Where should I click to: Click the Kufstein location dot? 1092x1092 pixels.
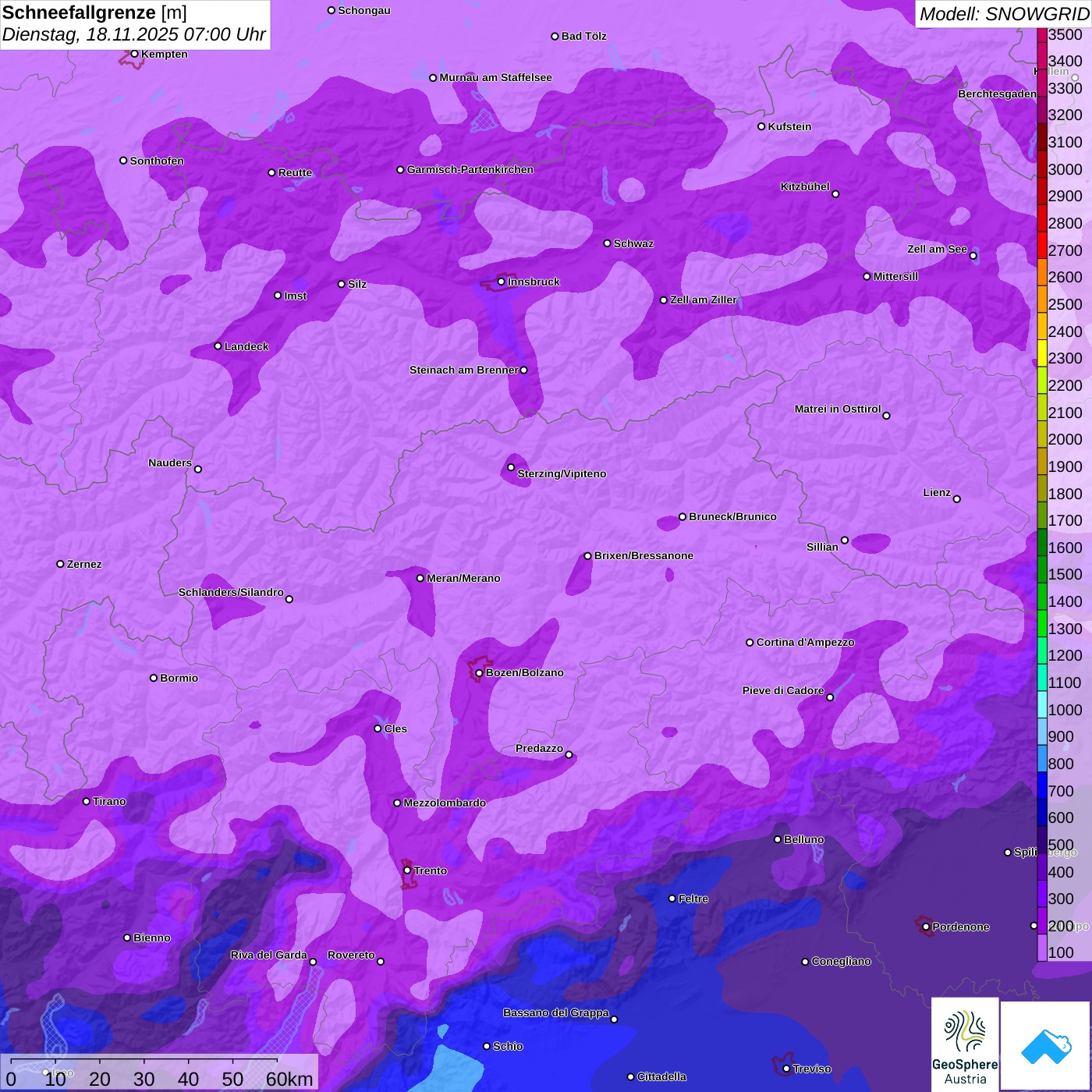[762, 126]
